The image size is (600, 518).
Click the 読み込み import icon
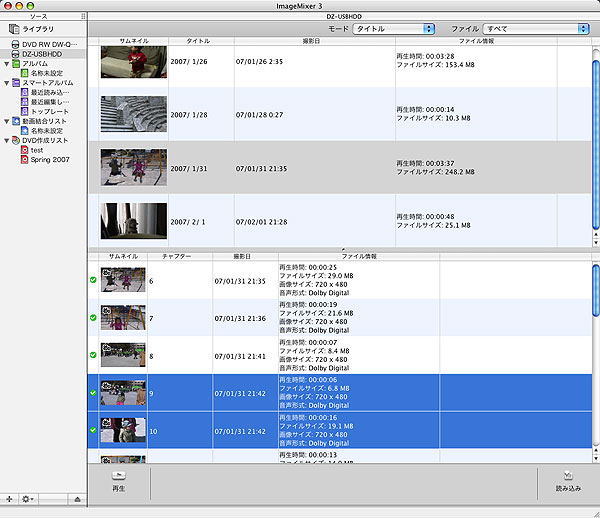click(x=568, y=476)
